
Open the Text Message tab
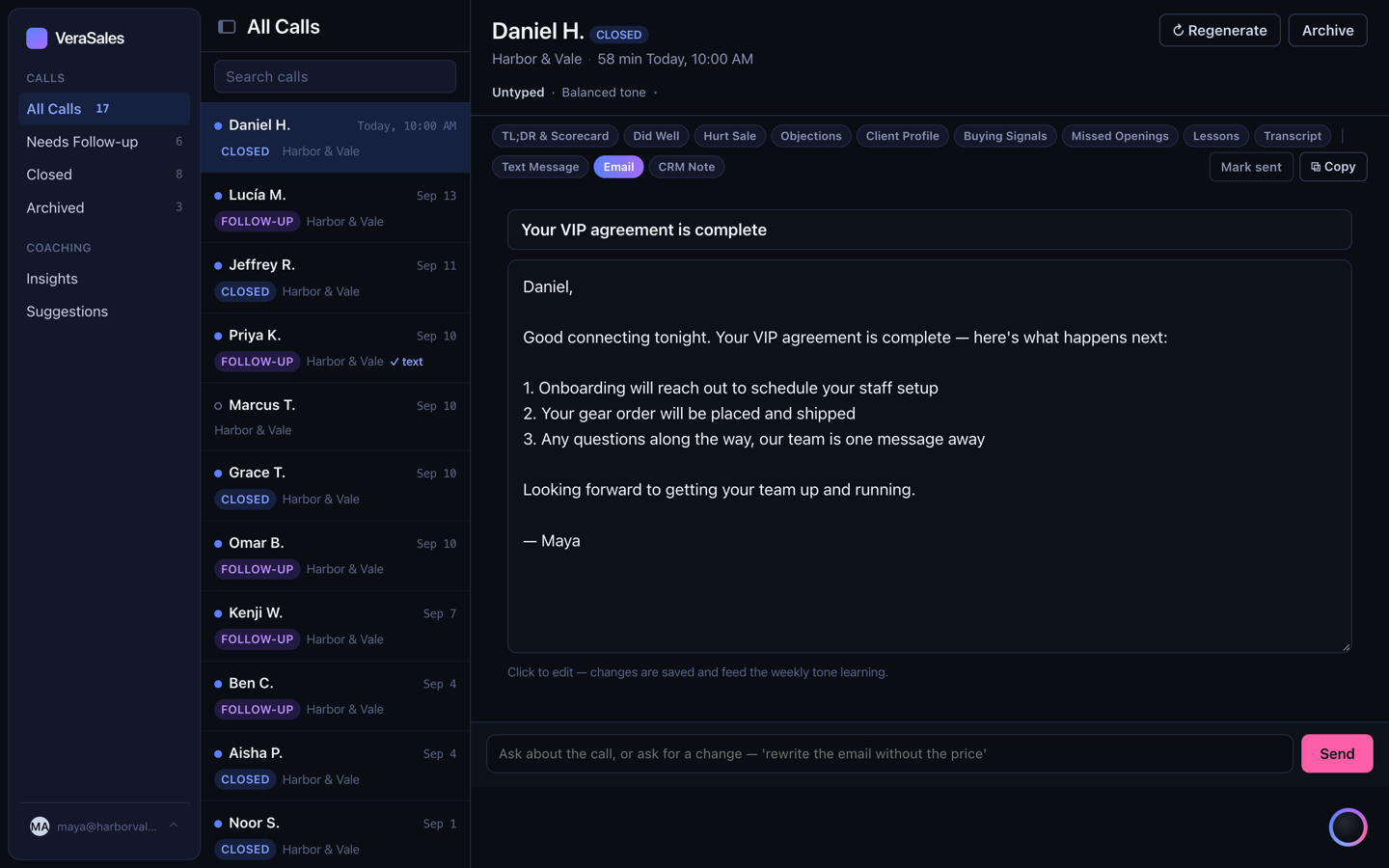540,167
